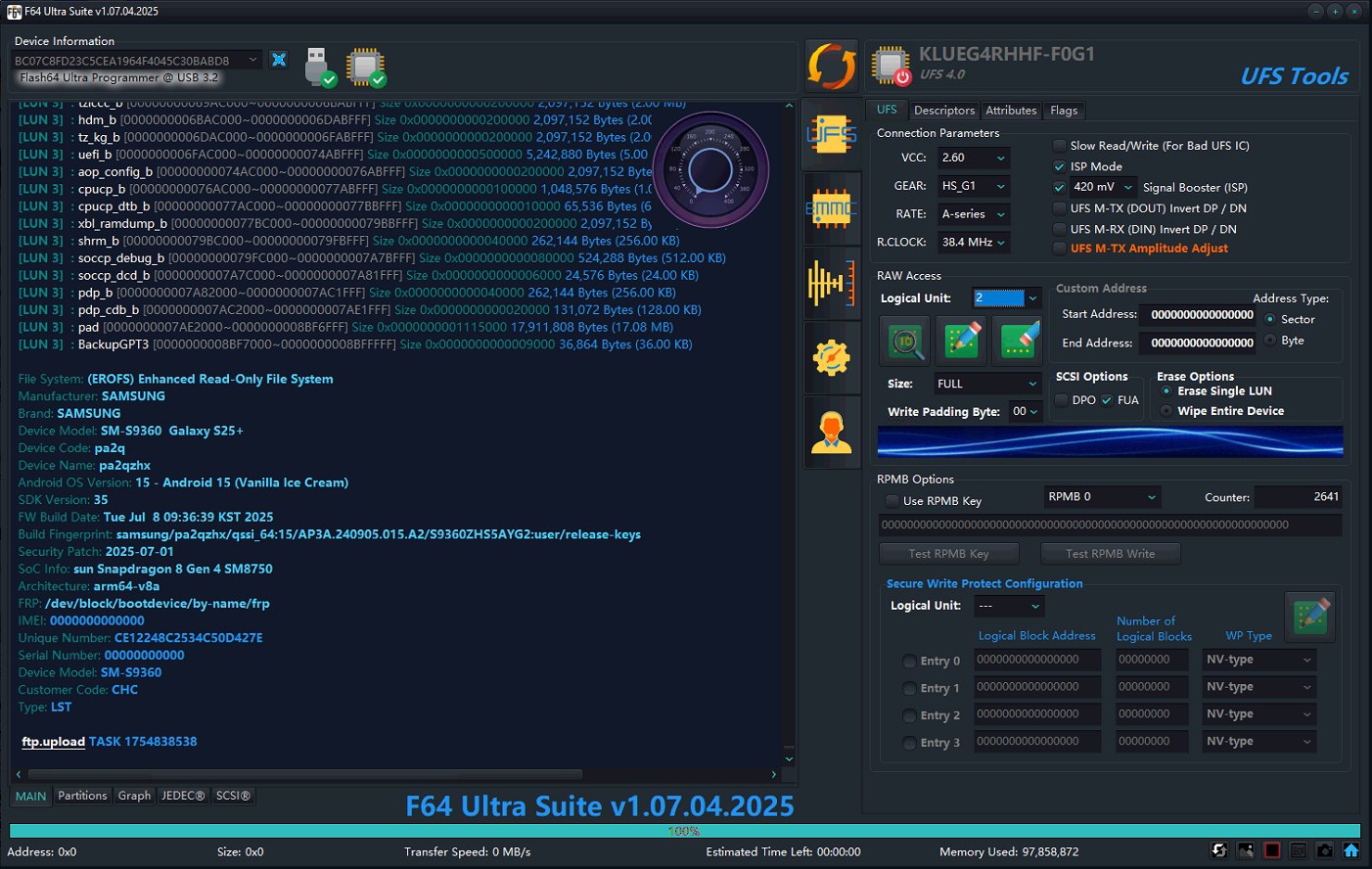This screenshot has width=1372, height=869.
Task: Click the read/identify chip magnifier icon
Action: click(905, 341)
